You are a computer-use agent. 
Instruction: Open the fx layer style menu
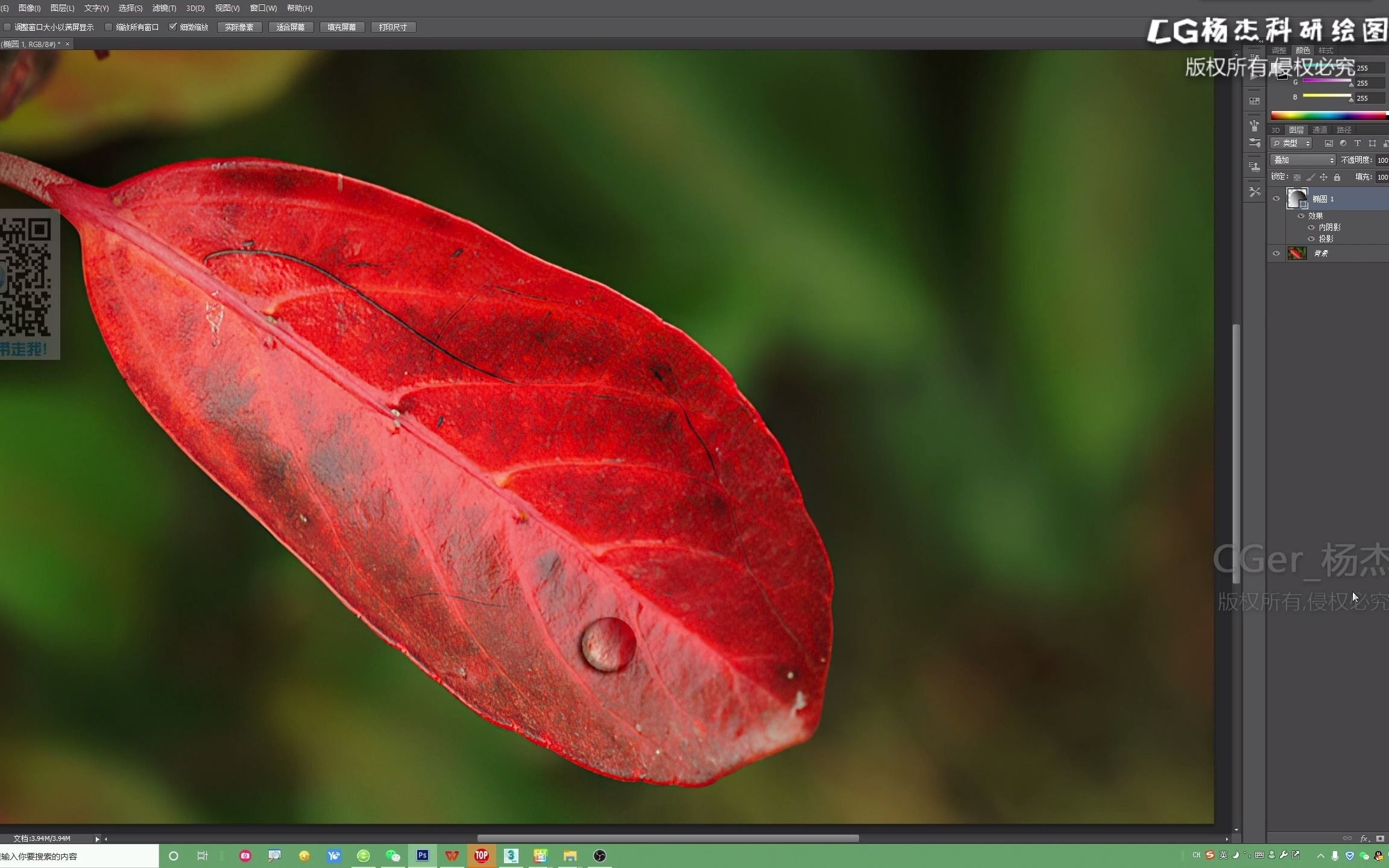(x=1364, y=838)
